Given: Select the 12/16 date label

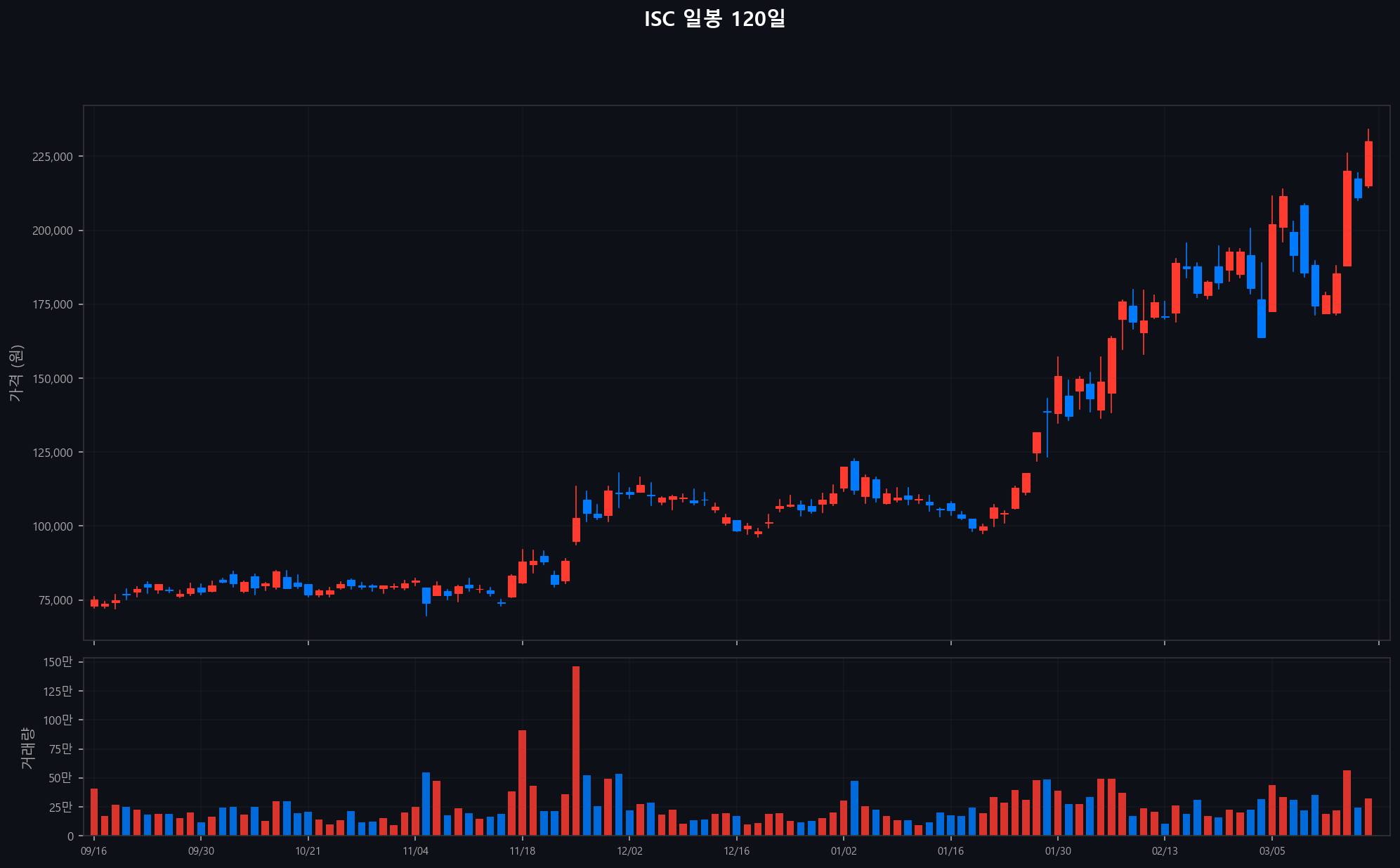Looking at the screenshot, I should (736, 851).
